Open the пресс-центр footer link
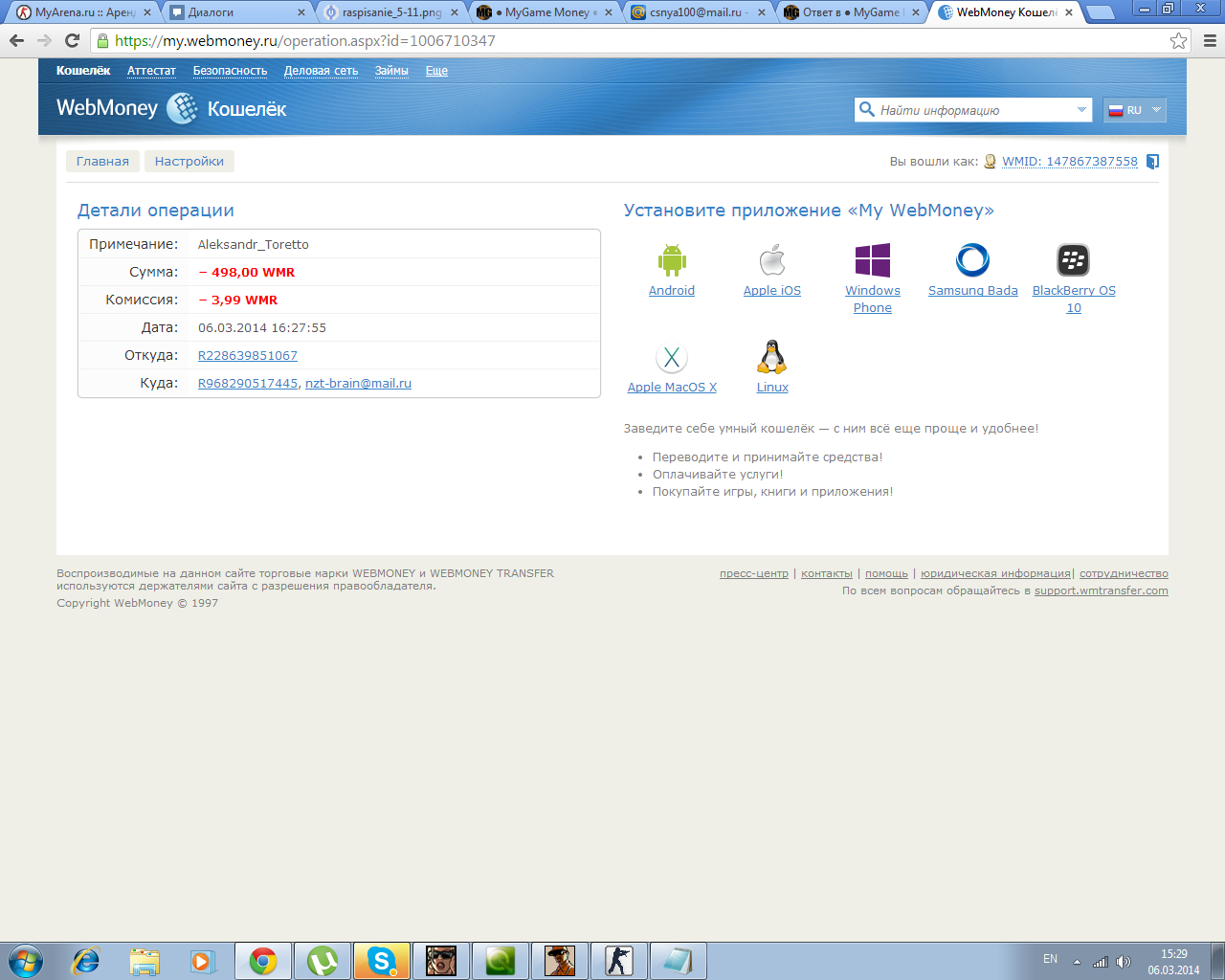This screenshot has width=1225, height=980. point(754,573)
